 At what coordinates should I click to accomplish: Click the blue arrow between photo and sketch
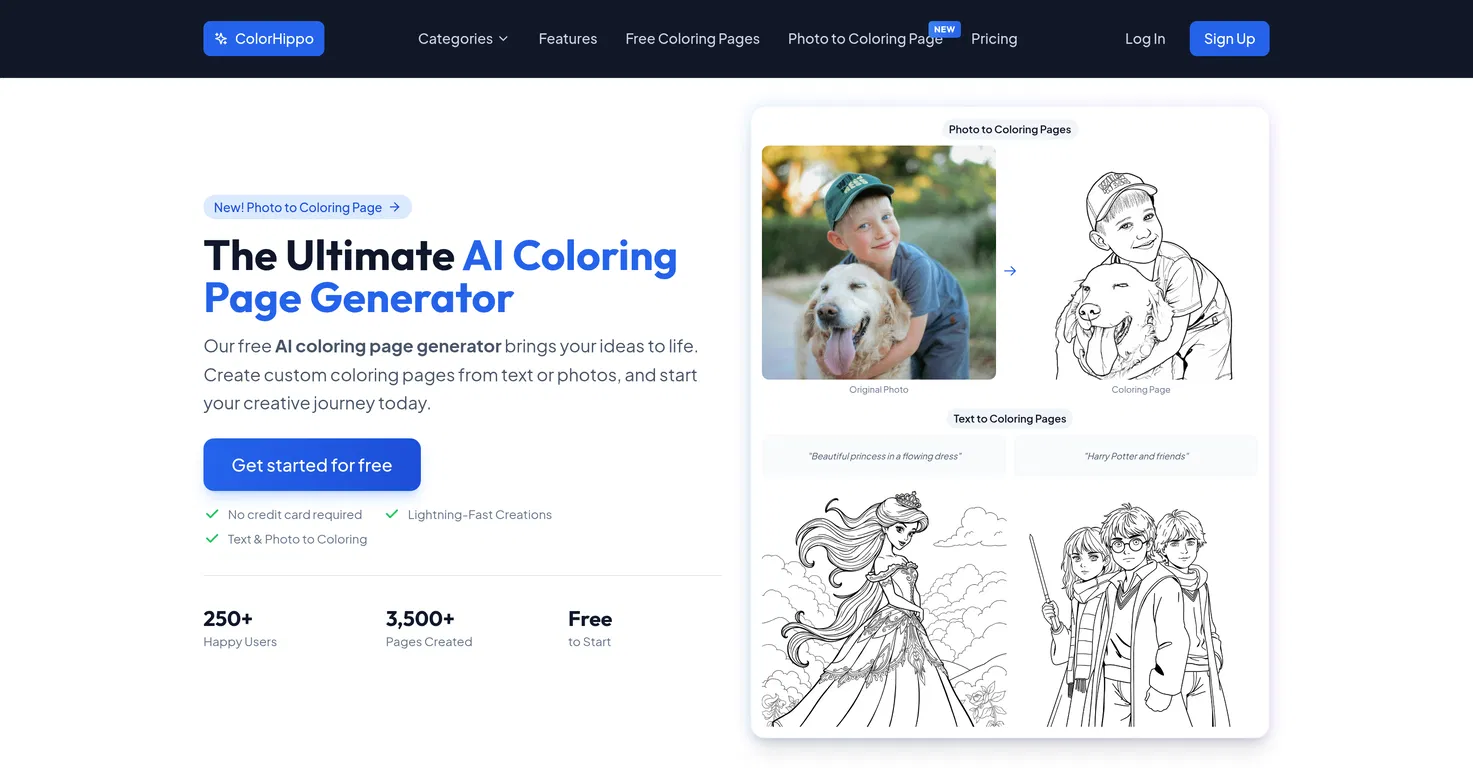(x=1010, y=271)
